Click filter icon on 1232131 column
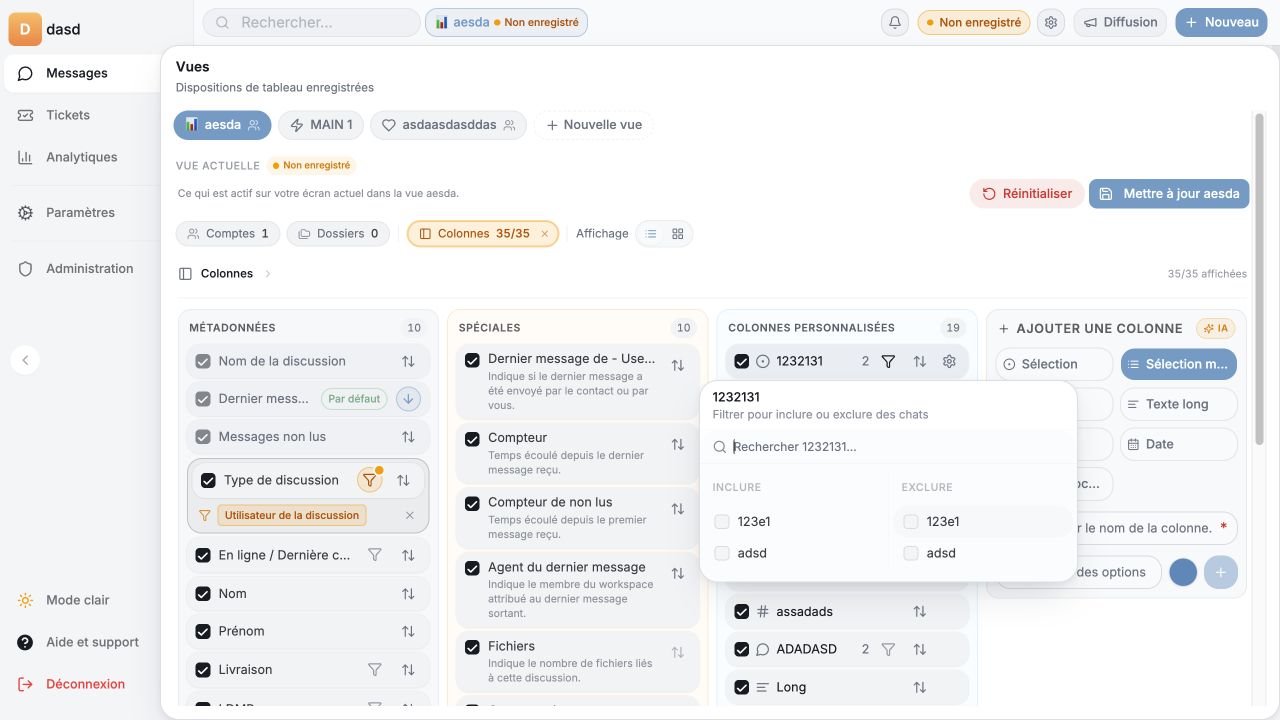The image size is (1280, 720). pos(888,361)
